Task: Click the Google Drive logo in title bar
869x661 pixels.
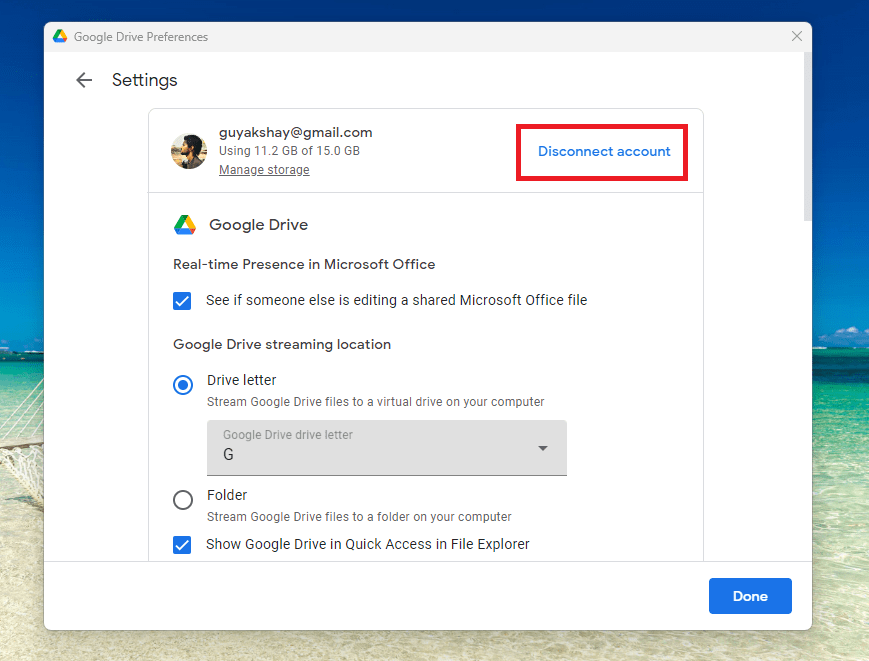Action: [x=59, y=35]
